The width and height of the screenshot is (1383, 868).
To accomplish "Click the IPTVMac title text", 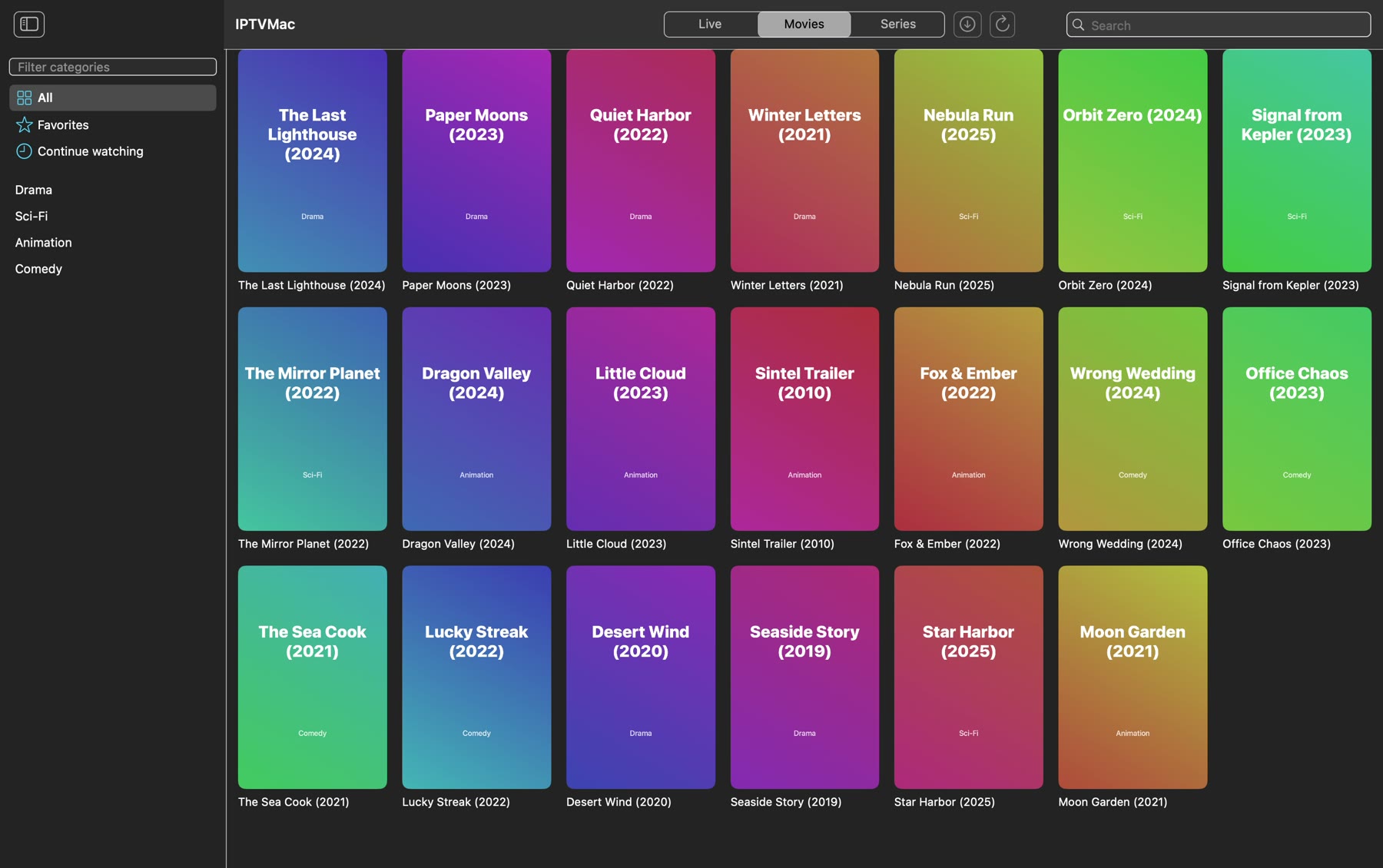I will pyautogui.click(x=265, y=25).
